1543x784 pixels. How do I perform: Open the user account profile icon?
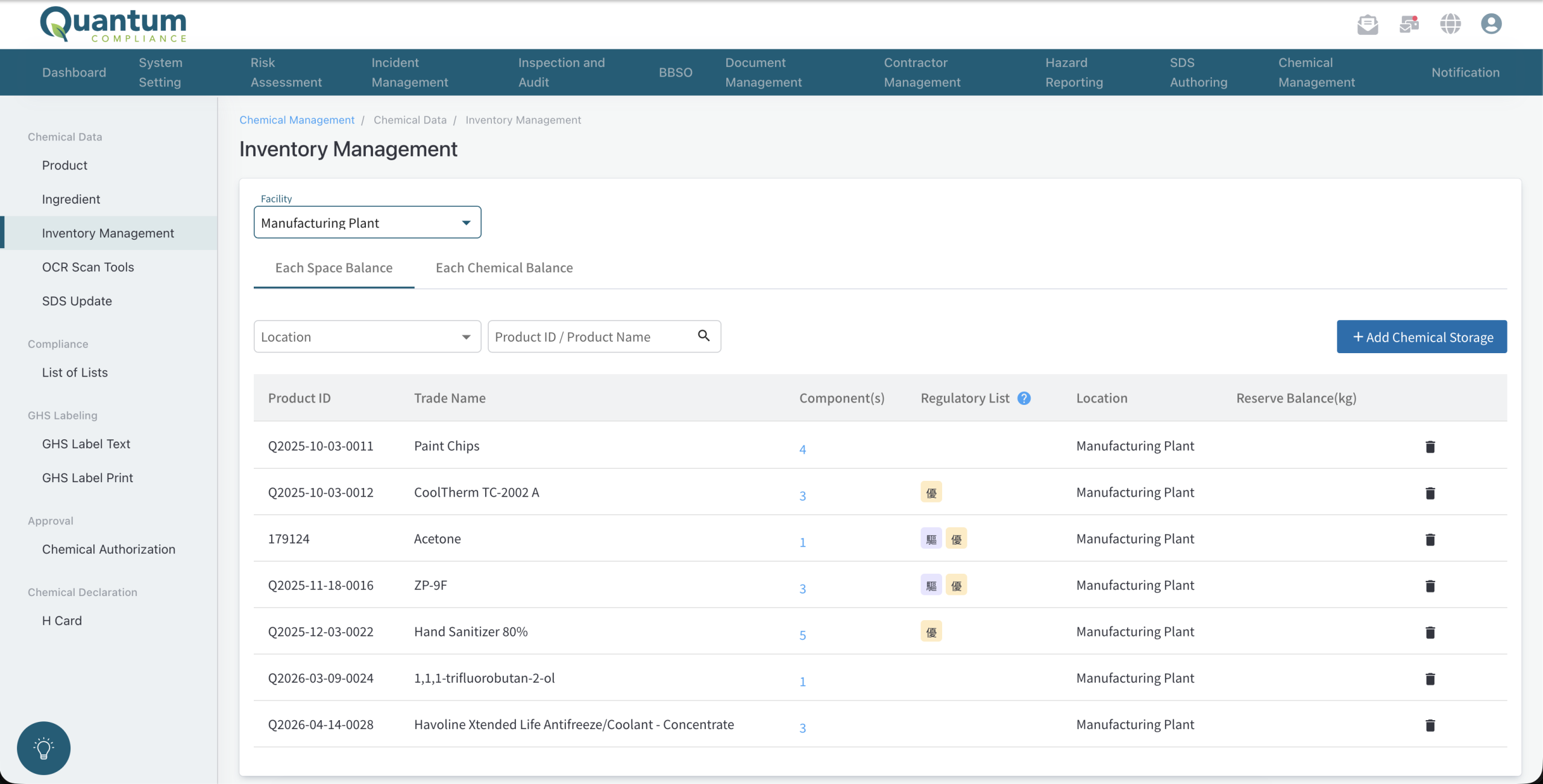1491,24
